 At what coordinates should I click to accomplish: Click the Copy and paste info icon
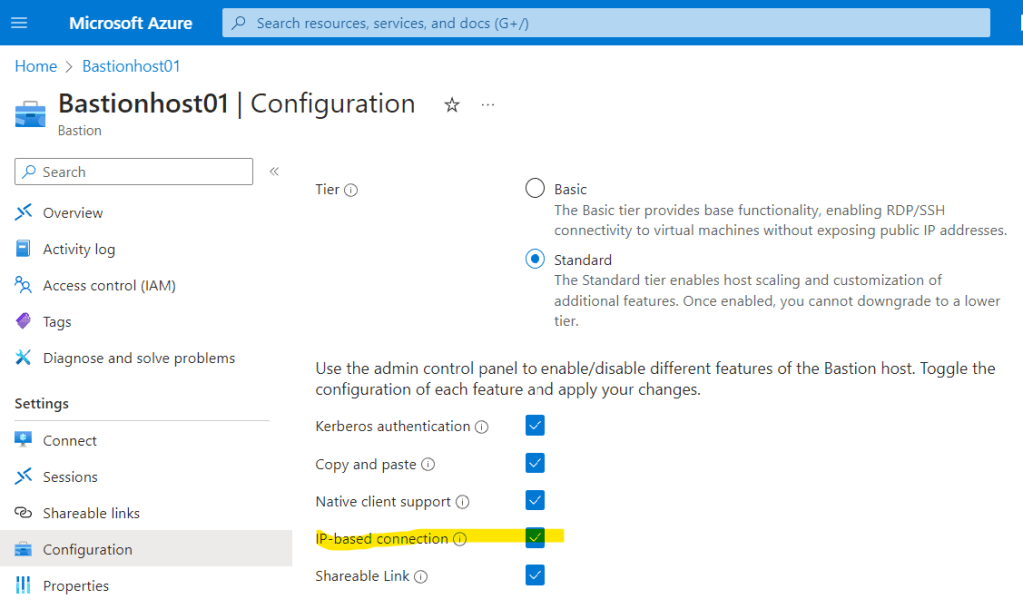pos(428,465)
